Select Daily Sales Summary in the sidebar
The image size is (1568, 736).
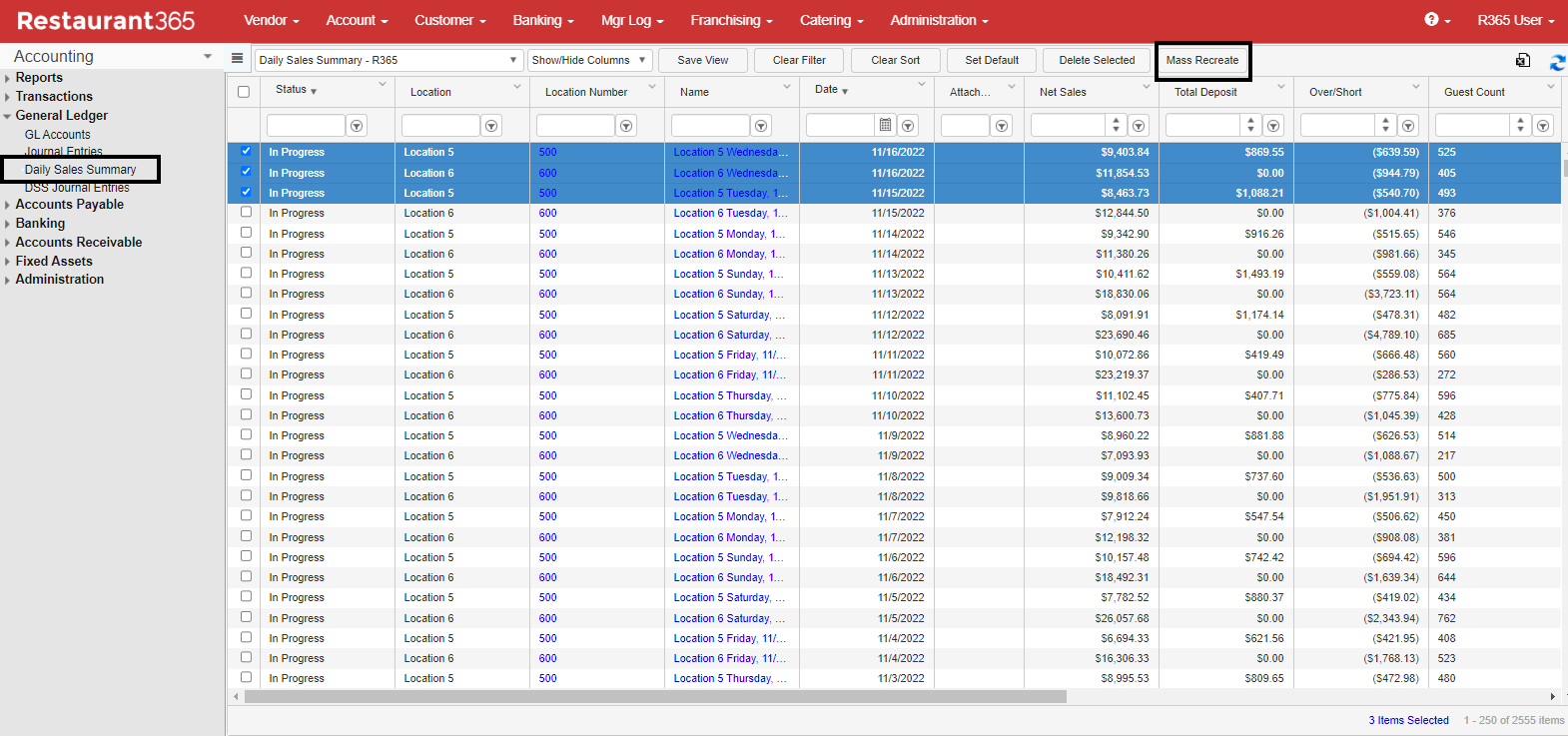tap(80, 170)
